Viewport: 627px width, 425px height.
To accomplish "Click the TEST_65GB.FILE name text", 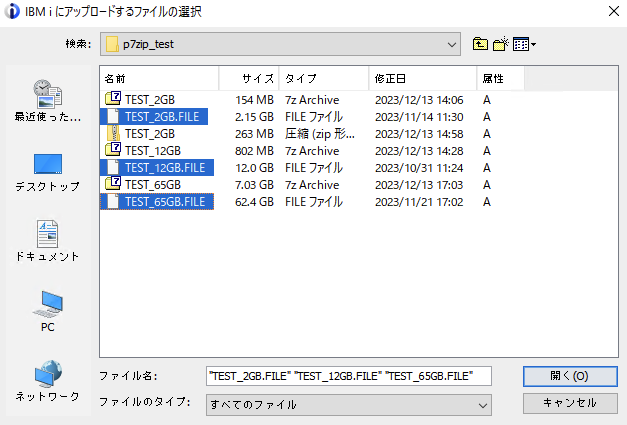I will point(165,202).
